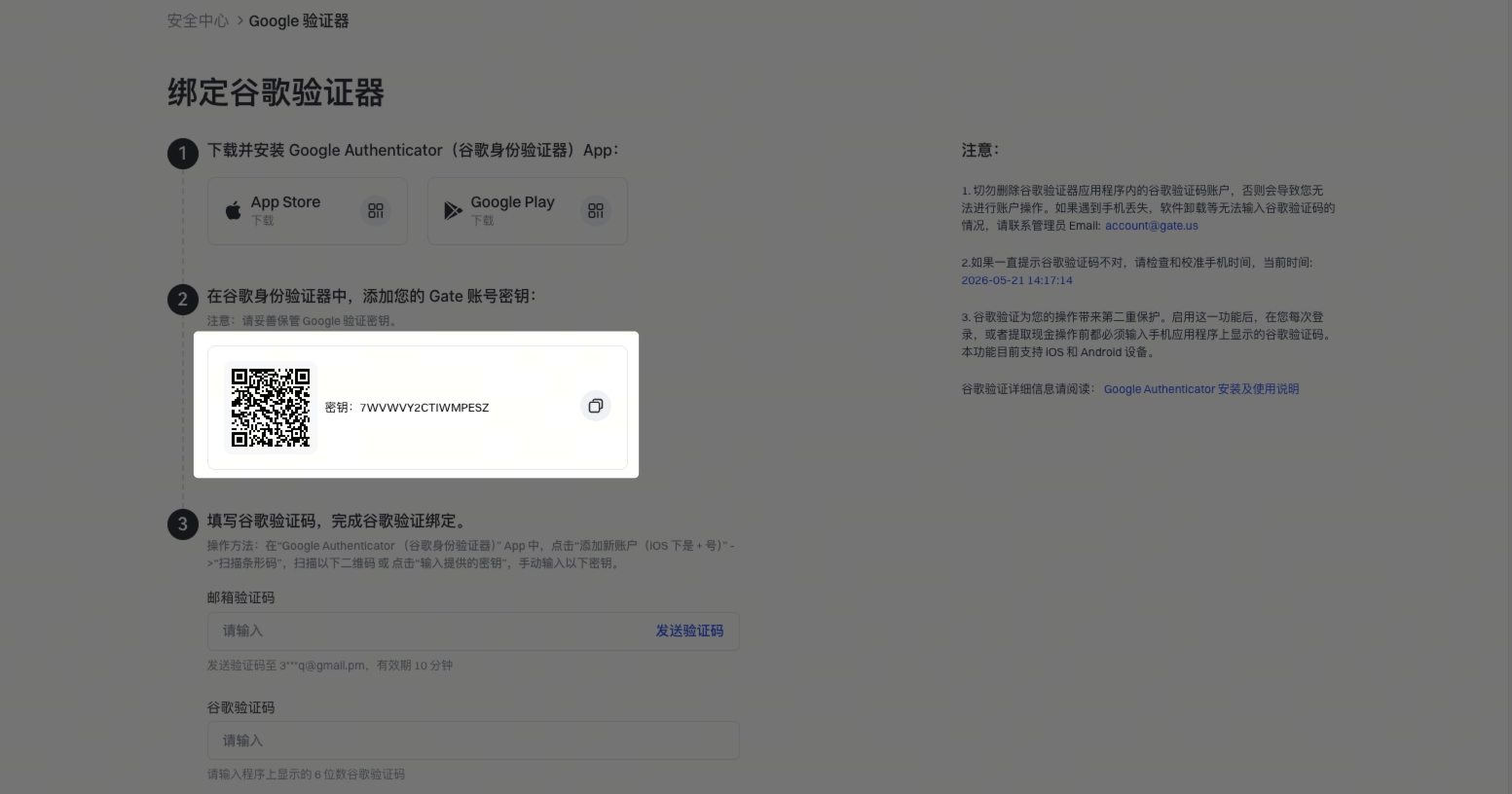This screenshot has height=794, width=1512.
Task: Copy the Gate account secret key
Action: 596,406
